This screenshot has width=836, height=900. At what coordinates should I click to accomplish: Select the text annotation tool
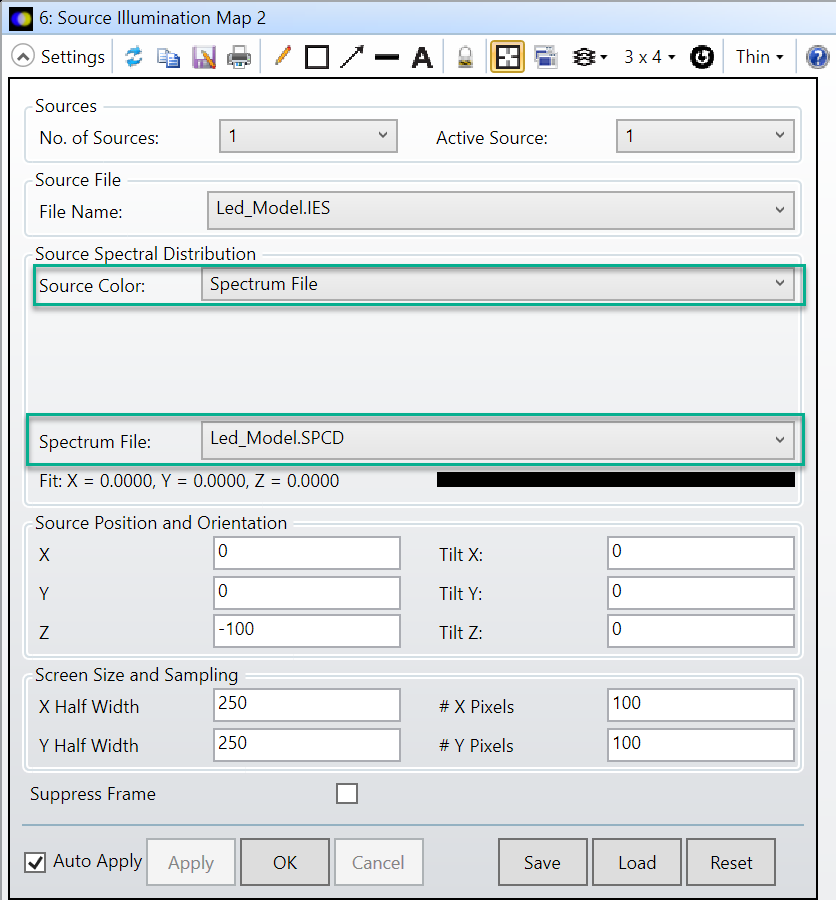[x=421, y=57]
